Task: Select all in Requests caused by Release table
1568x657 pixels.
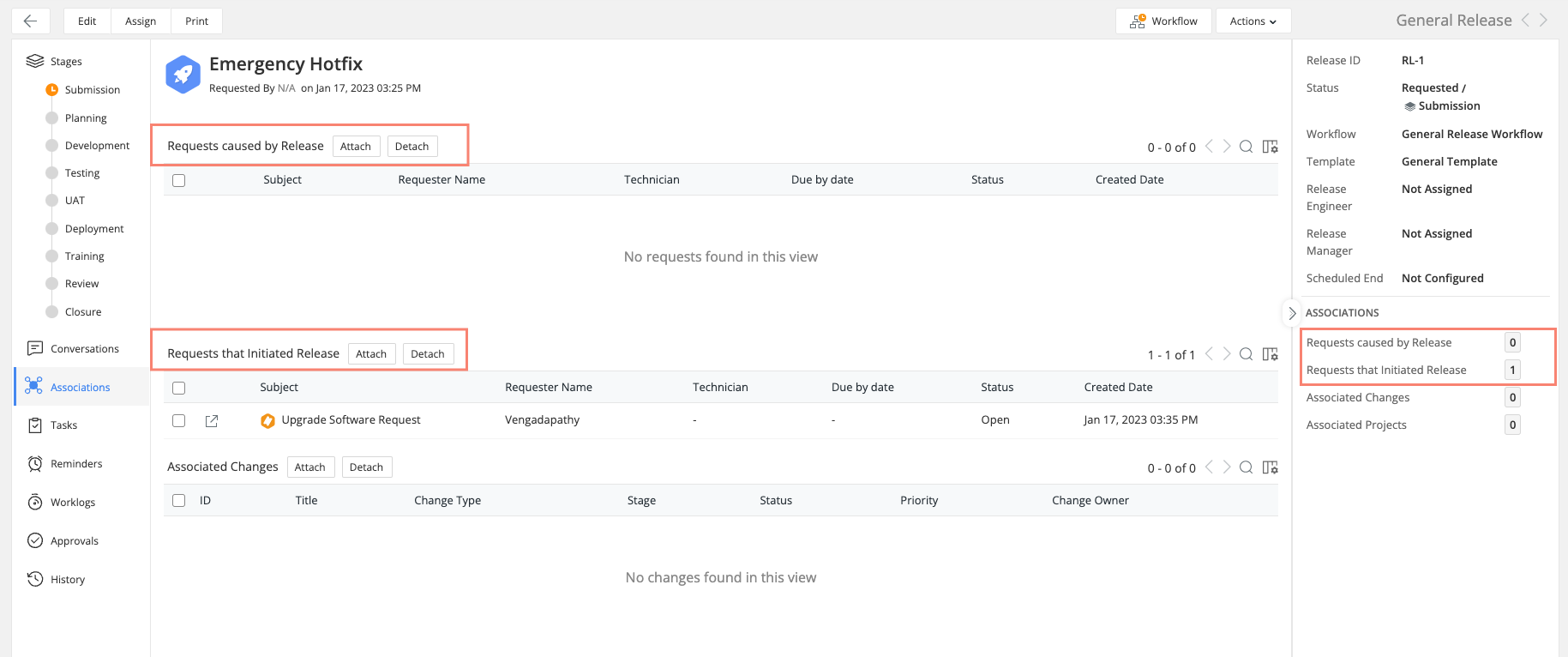Action: tap(179, 180)
